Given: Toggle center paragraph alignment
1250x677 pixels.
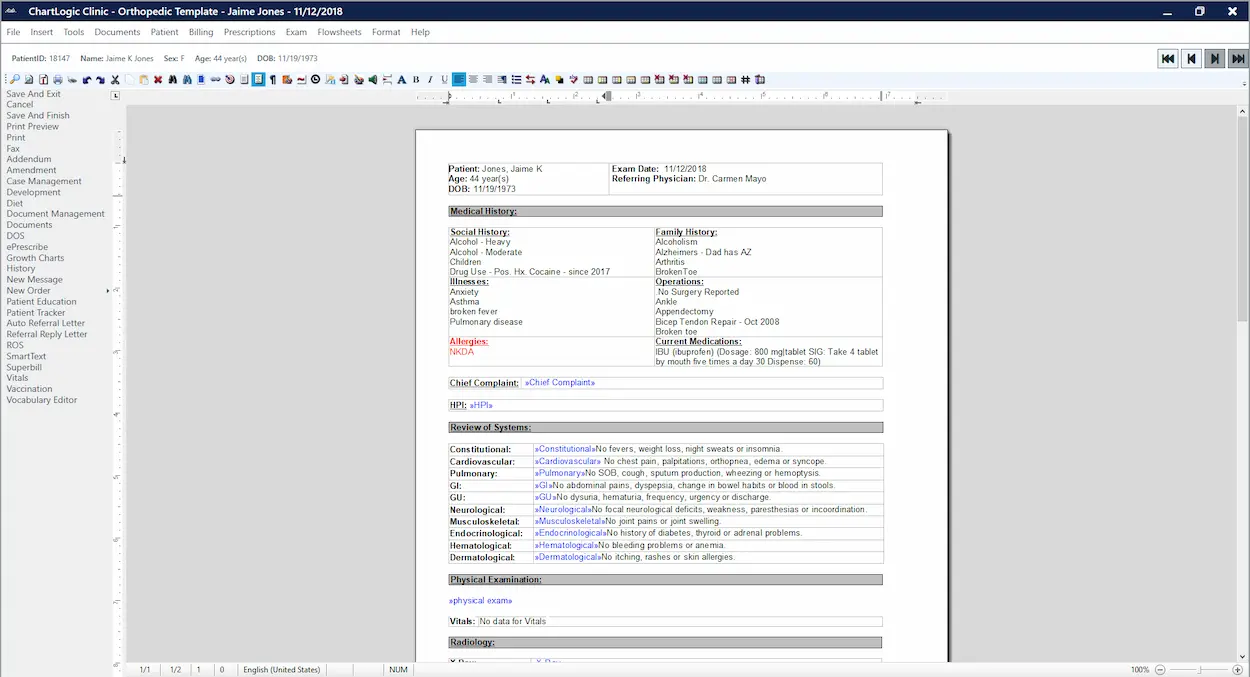Looking at the screenshot, I should coord(474,79).
